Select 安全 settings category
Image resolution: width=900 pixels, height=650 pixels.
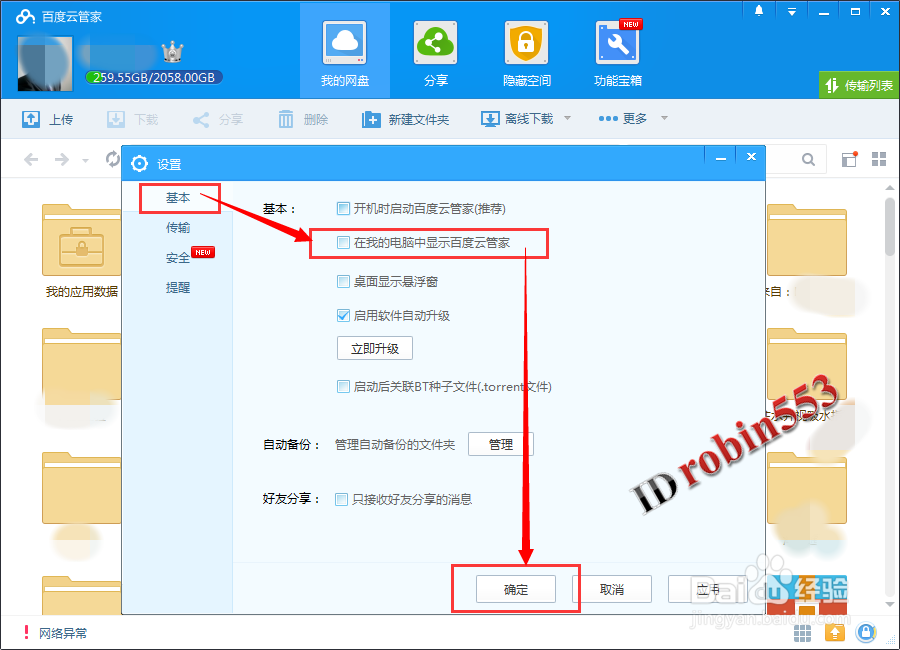(x=179, y=258)
